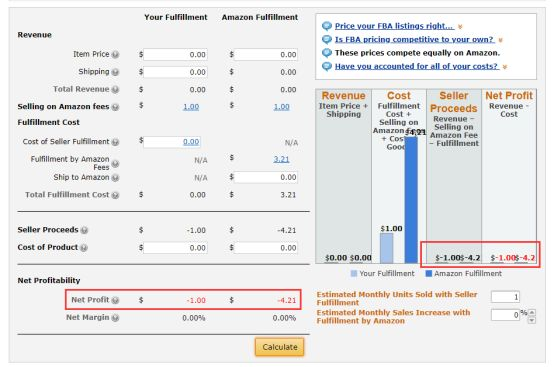Focus Your Fulfillment Shipping field
The height and width of the screenshot is (367, 554).
coord(176,72)
